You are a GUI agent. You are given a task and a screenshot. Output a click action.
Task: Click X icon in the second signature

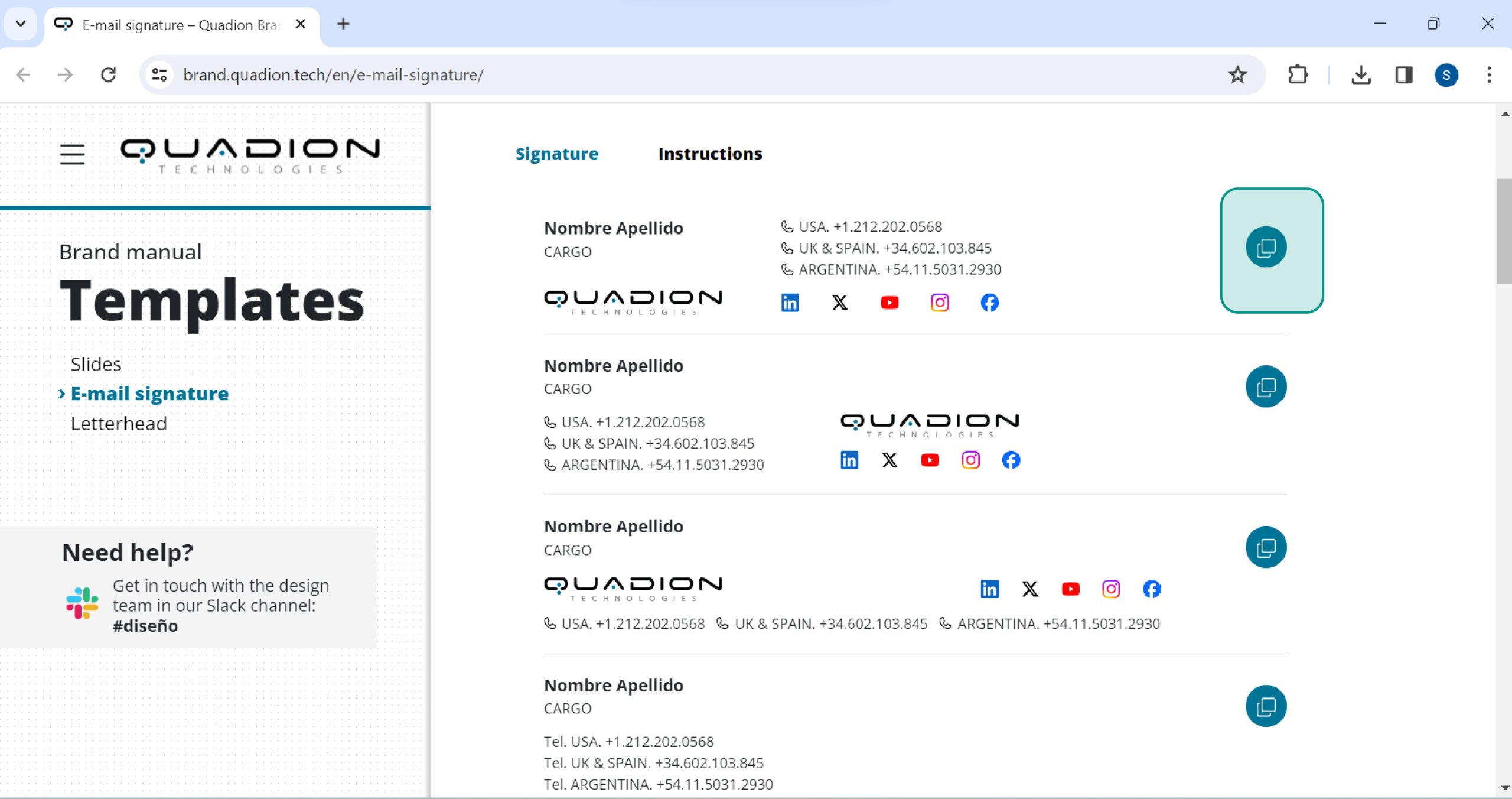click(889, 460)
